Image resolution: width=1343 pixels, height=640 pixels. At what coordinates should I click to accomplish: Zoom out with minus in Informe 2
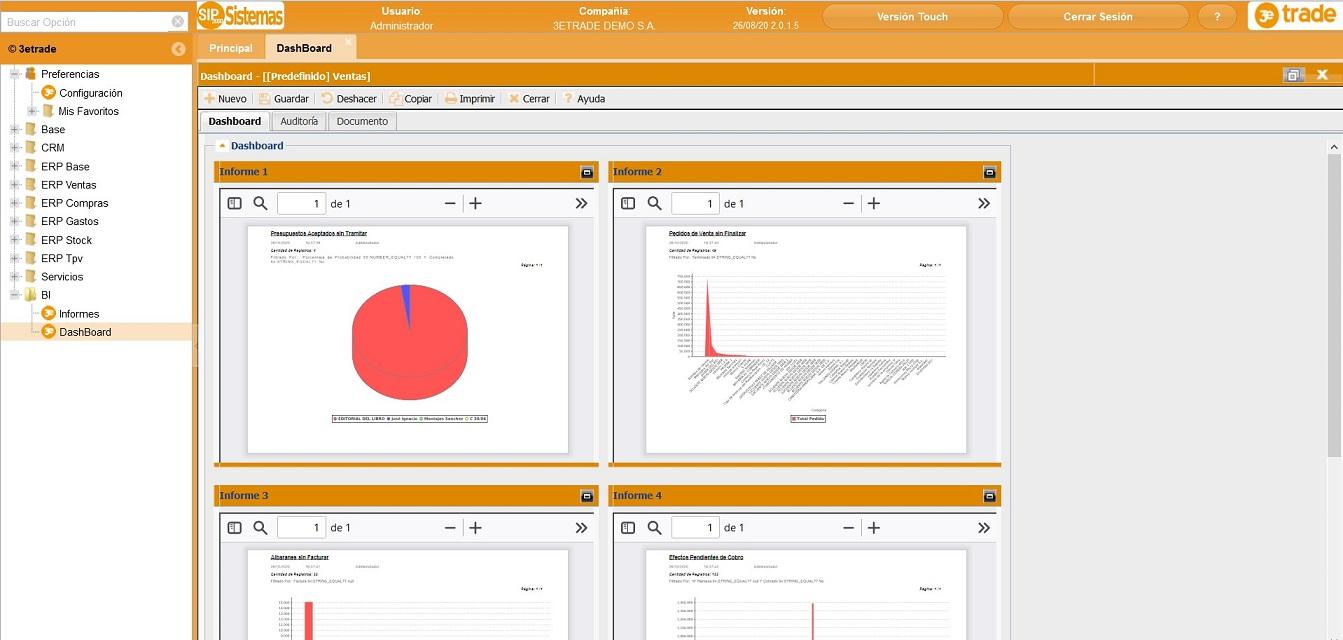coord(848,203)
